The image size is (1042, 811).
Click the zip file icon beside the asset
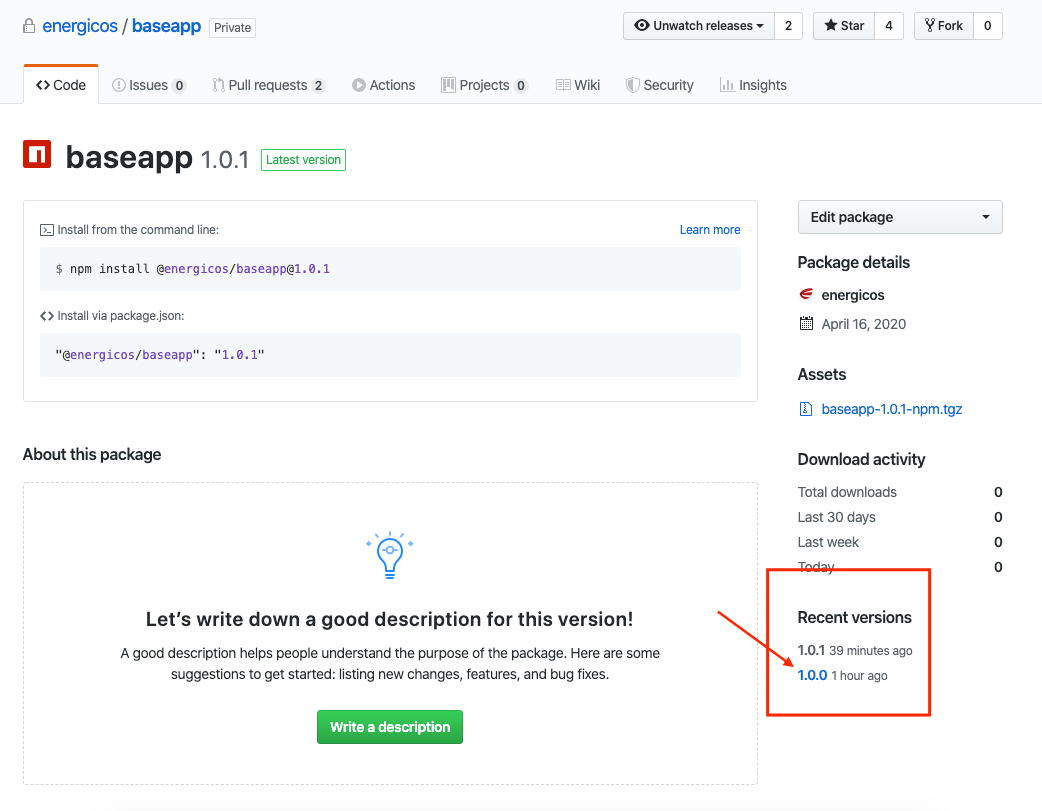pos(805,409)
